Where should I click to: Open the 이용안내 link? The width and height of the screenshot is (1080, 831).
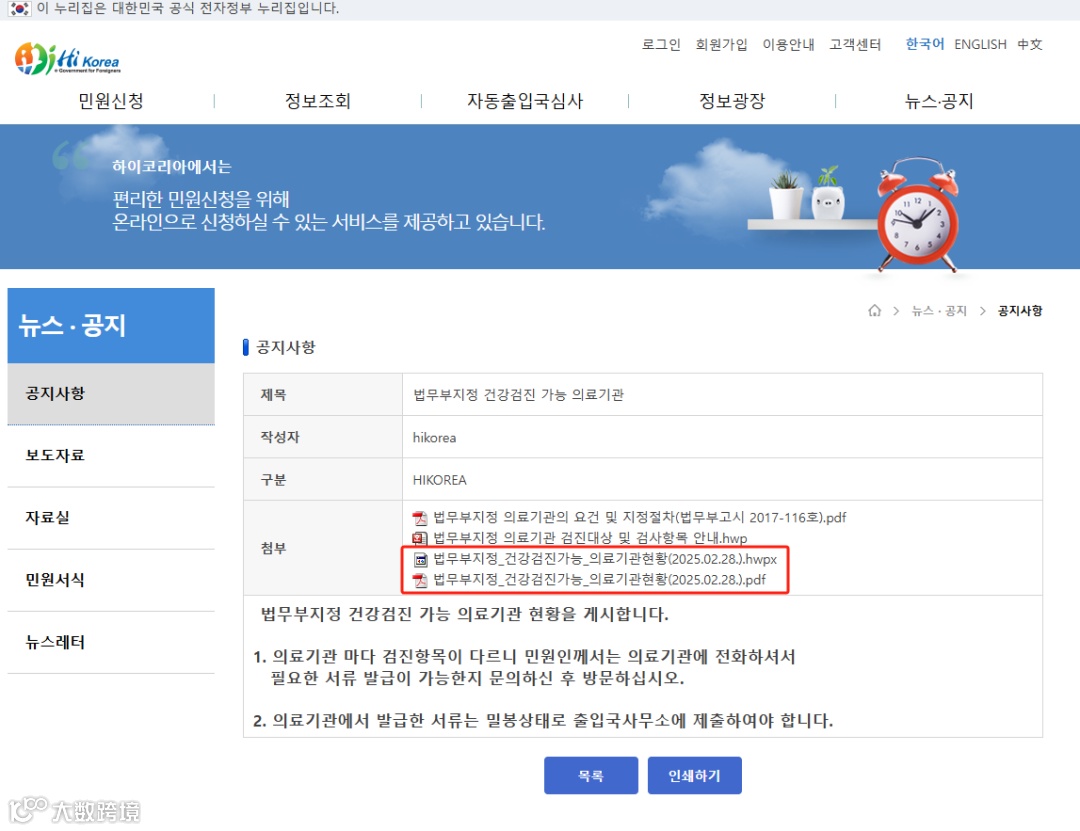(788, 45)
